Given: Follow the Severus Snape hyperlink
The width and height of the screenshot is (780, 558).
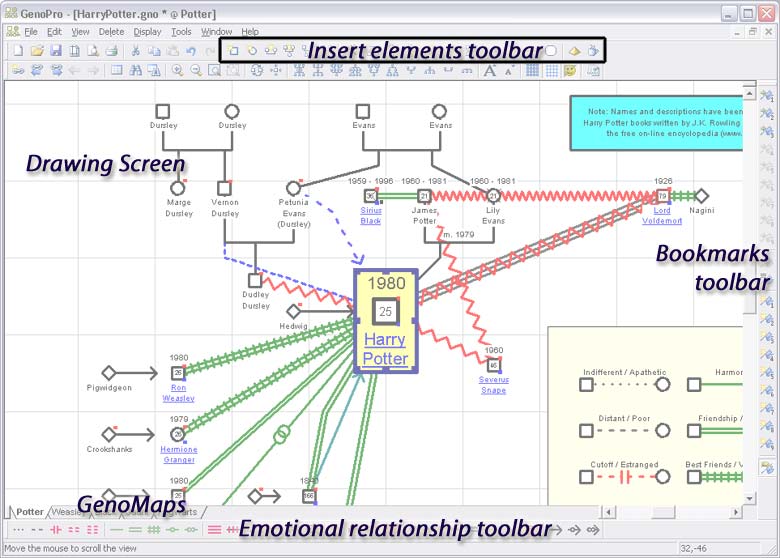Looking at the screenshot, I should tap(493, 385).
